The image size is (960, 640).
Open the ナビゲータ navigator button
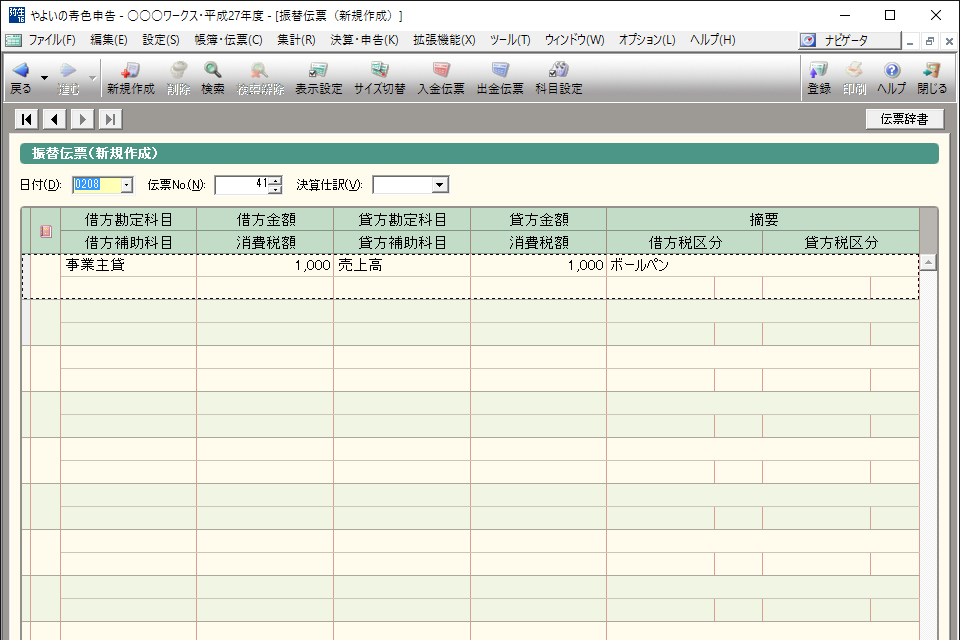pos(849,40)
